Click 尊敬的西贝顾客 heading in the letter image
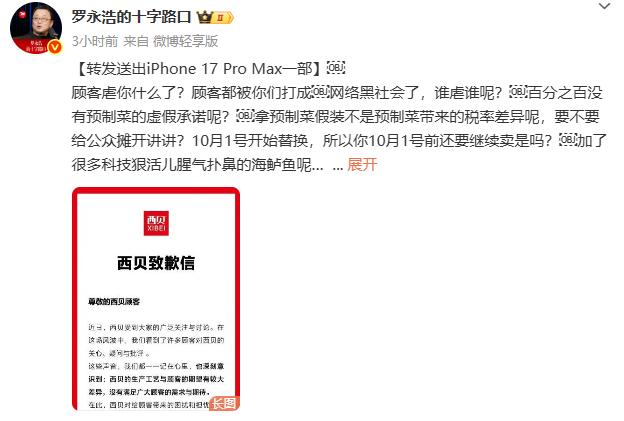The image size is (624, 421). click(x=114, y=302)
